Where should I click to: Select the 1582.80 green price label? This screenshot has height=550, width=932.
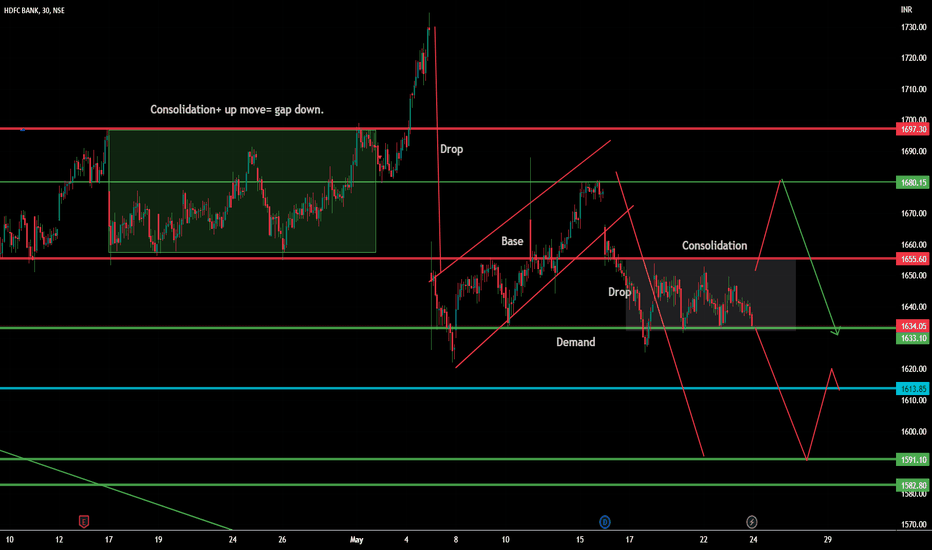coord(912,485)
